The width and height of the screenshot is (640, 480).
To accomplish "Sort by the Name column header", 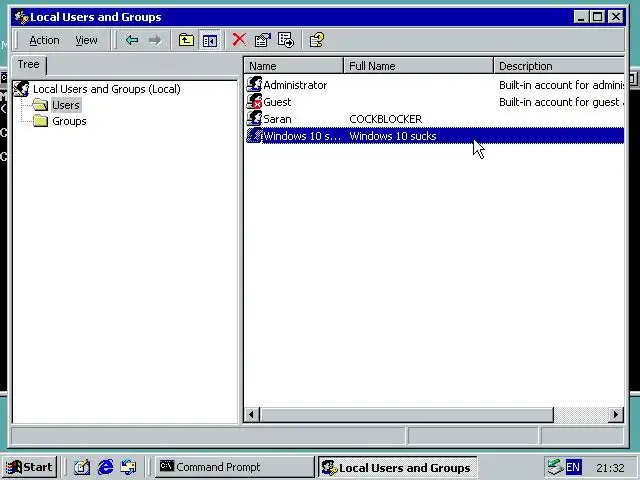I will pos(293,66).
